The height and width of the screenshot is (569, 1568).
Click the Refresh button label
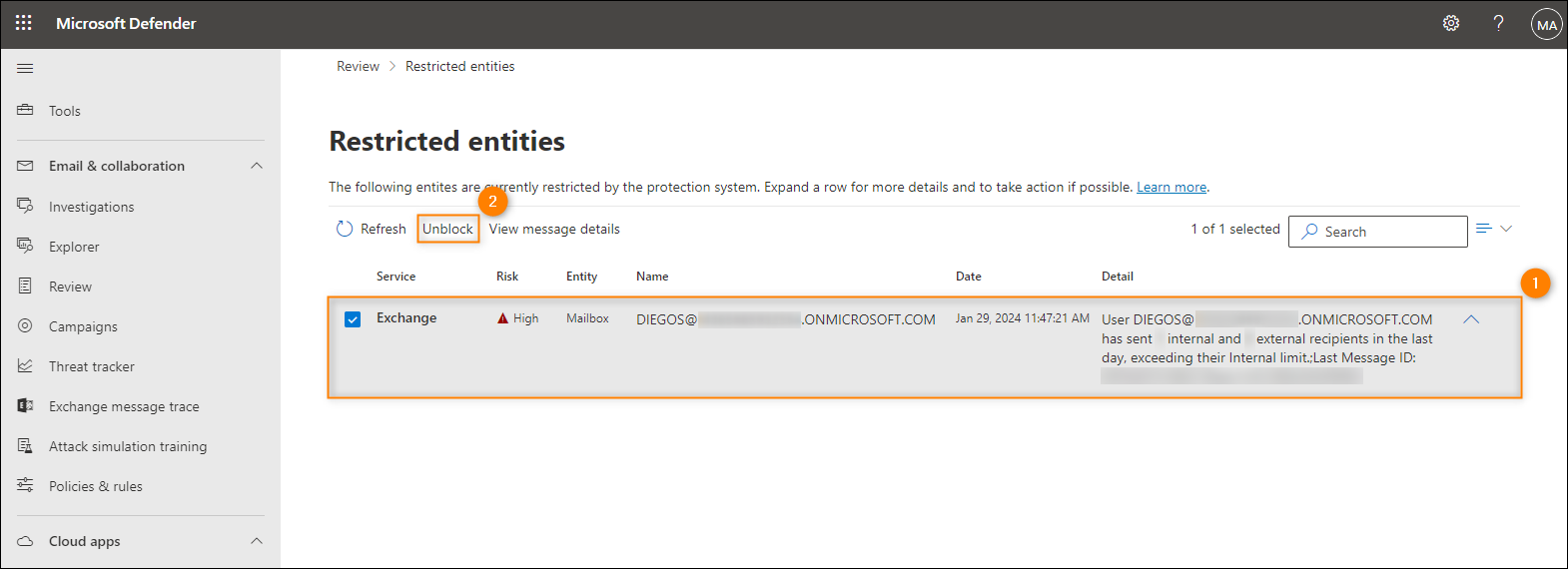(x=384, y=229)
